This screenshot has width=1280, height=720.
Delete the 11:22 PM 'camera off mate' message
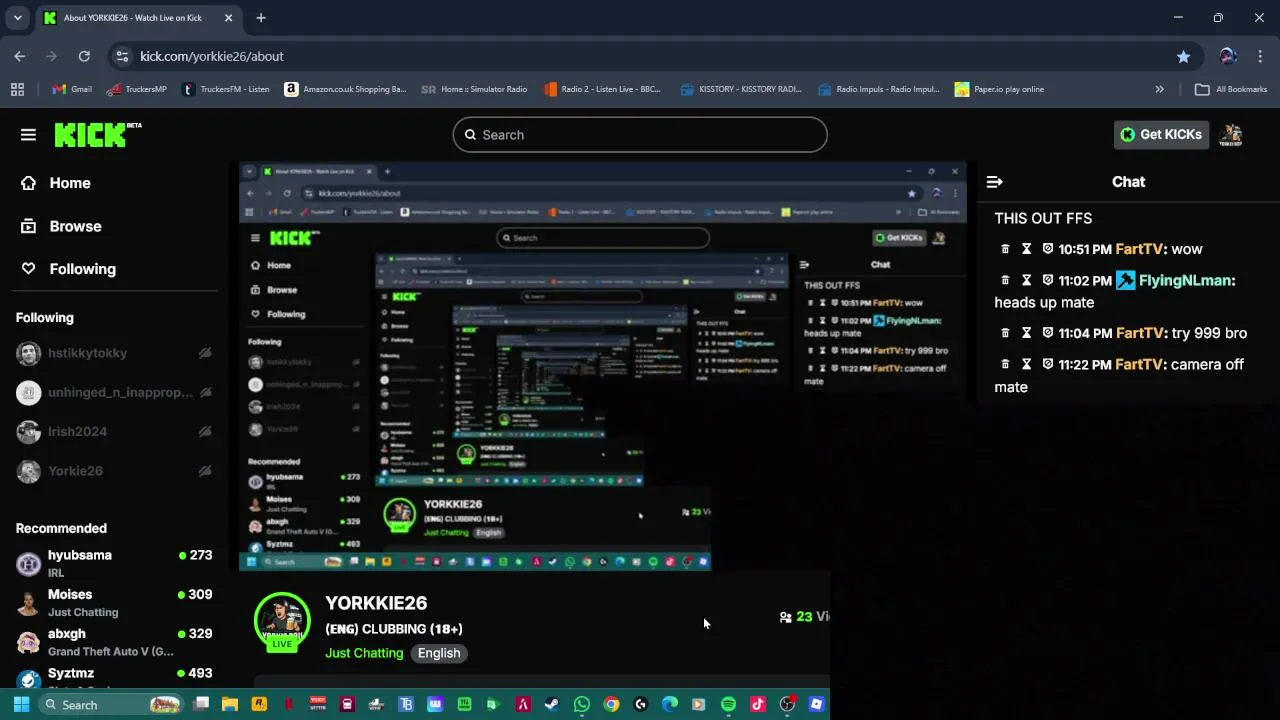coord(1006,365)
